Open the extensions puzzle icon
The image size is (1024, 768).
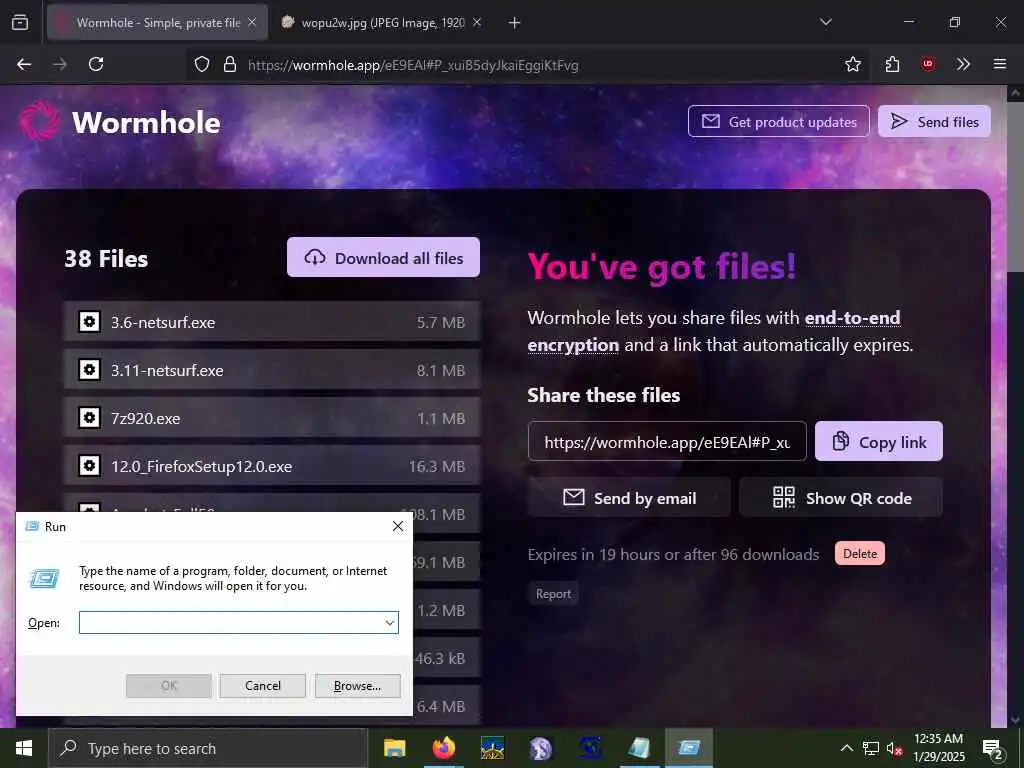(x=892, y=64)
